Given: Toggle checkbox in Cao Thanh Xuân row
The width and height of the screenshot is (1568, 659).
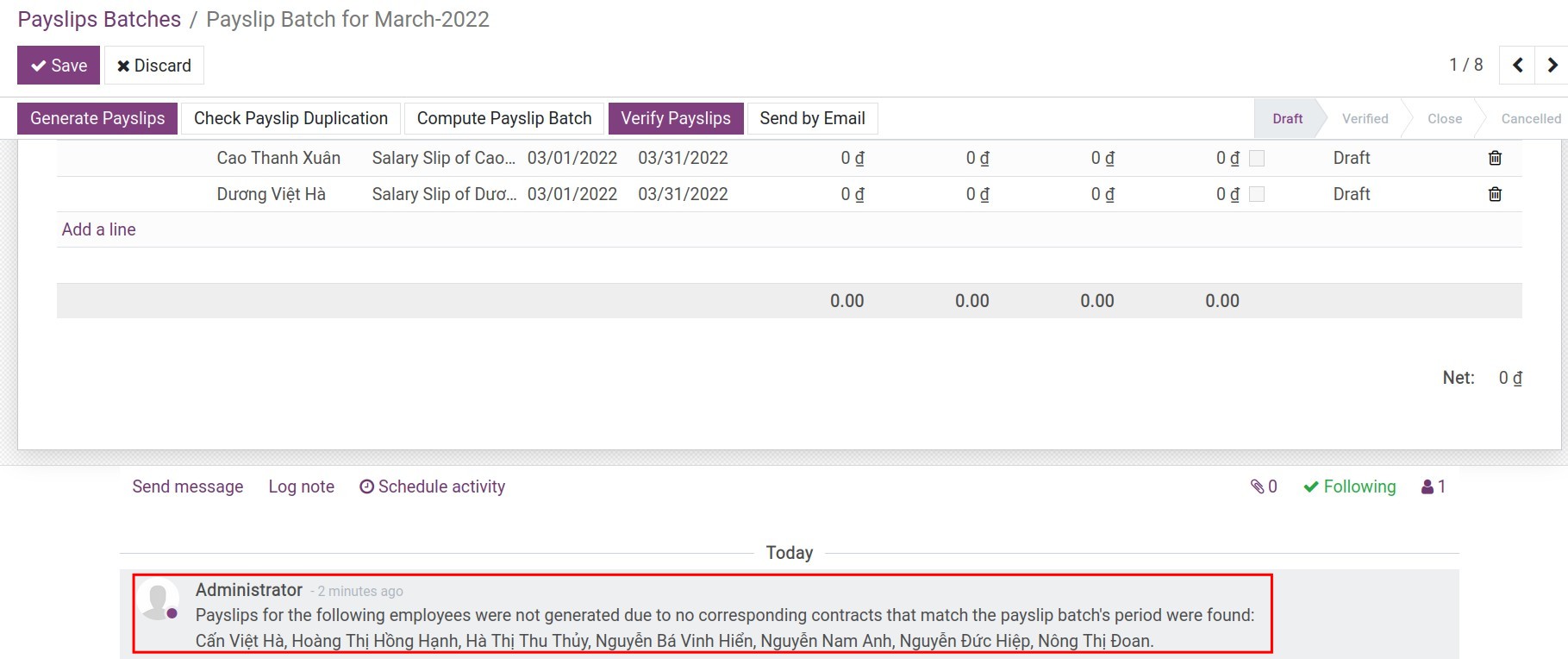Looking at the screenshot, I should (x=1257, y=158).
